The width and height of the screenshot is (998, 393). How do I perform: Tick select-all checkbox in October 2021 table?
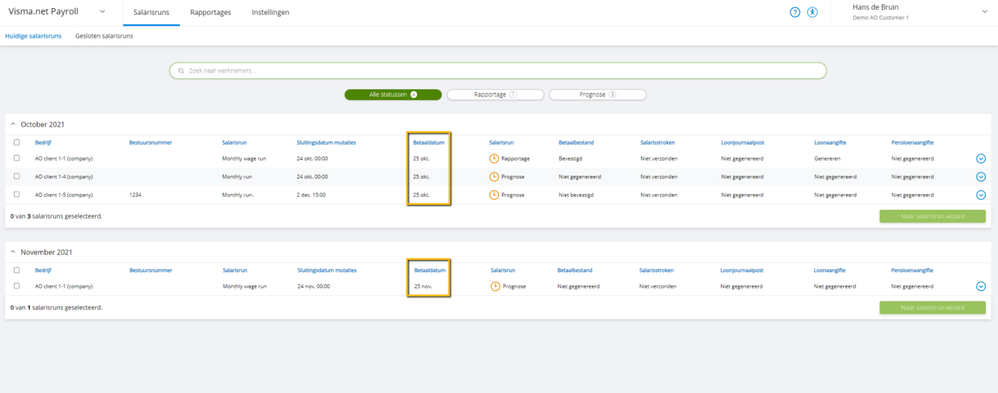pyautogui.click(x=17, y=143)
